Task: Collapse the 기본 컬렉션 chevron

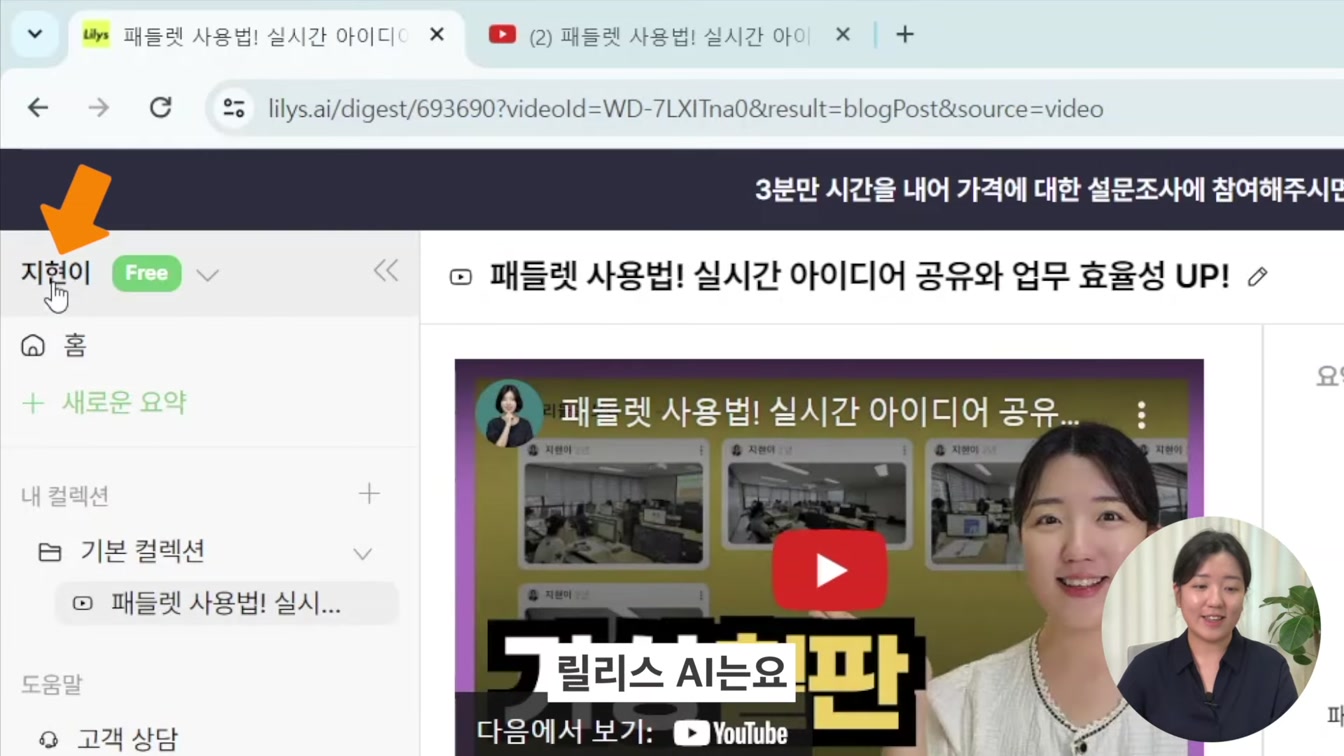Action: pyautogui.click(x=363, y=553)
